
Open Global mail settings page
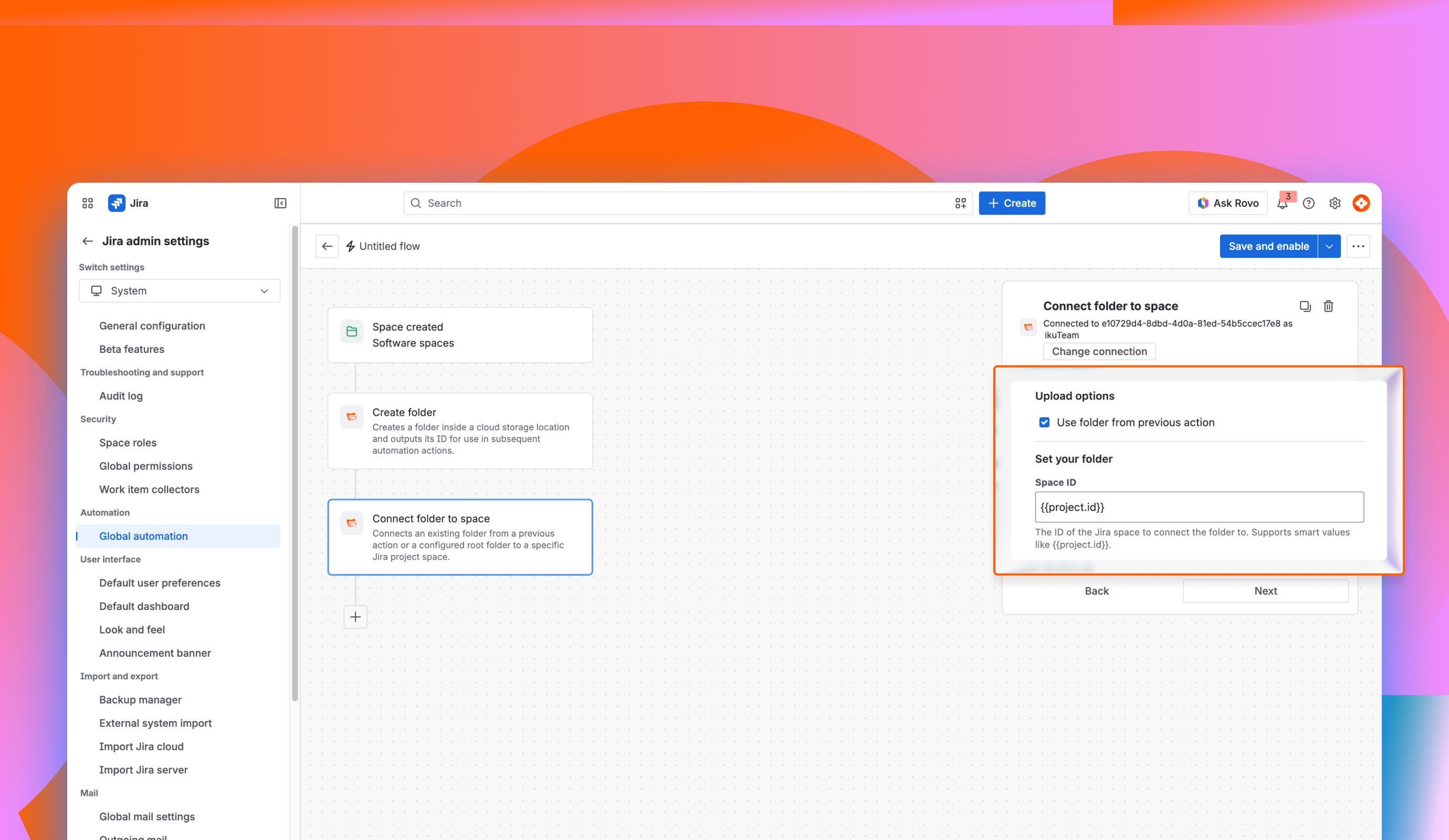click(x=146, y=816)
